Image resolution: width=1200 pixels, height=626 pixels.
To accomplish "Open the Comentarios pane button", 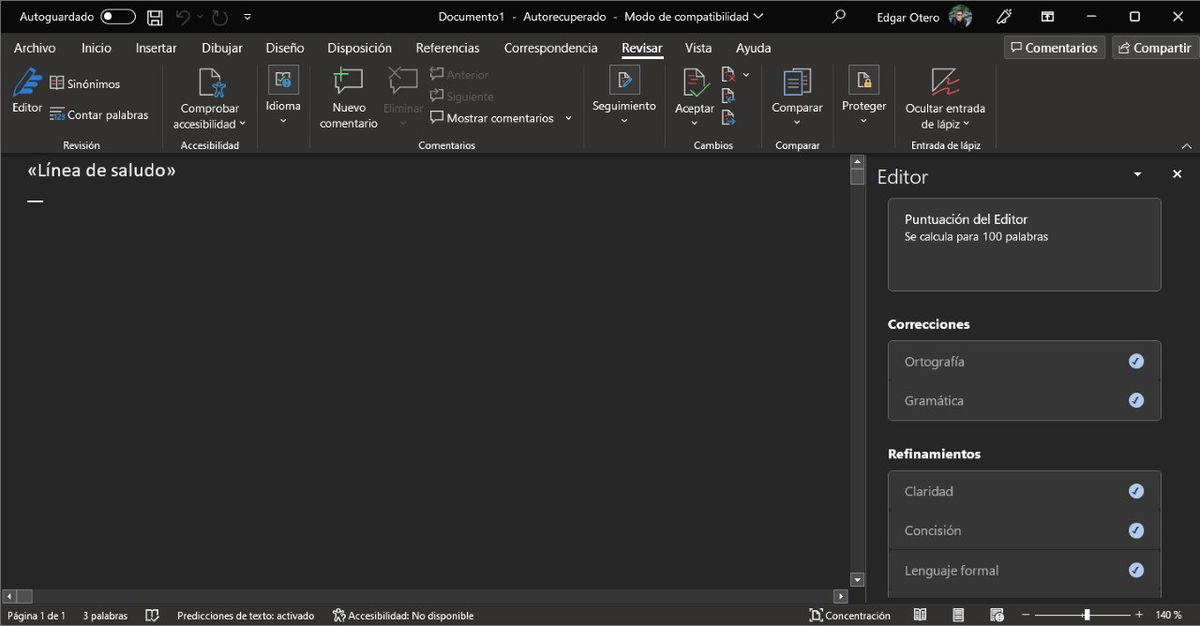I will (1054, 47).
